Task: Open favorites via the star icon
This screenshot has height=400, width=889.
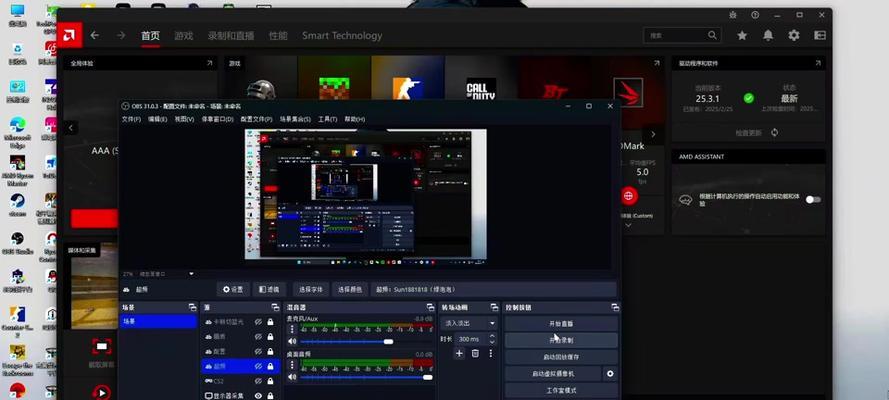Action: tap(742, 35)
